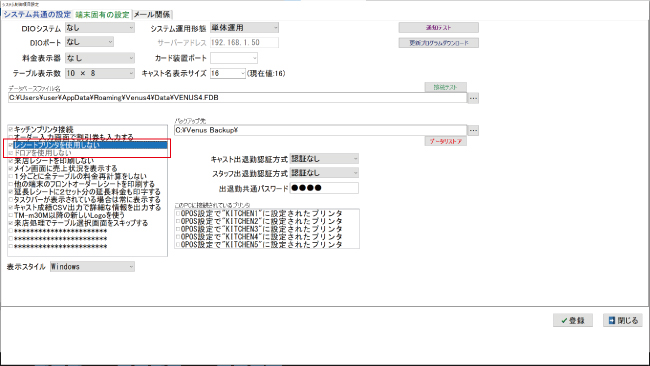Click the このPCに接続されているプリンタ label
This screenshot has width=650, height=366.
213,205
